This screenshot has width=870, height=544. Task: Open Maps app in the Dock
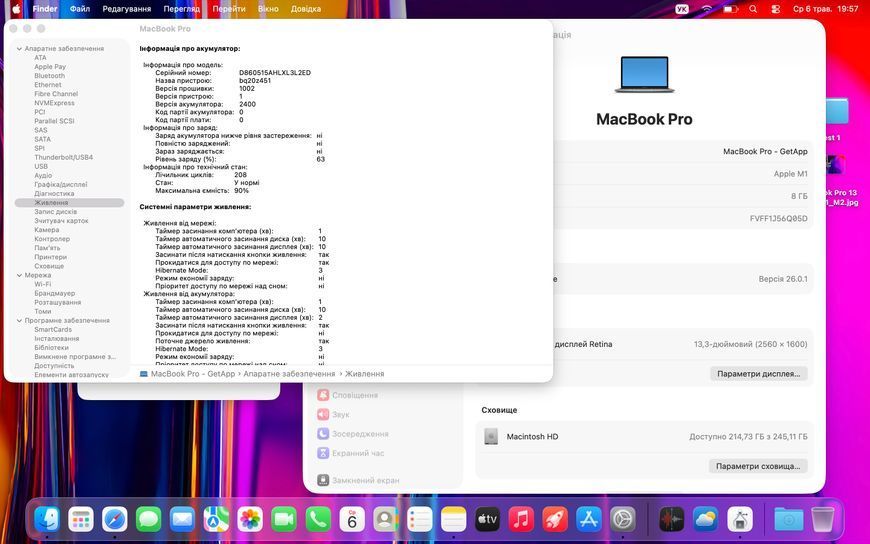coord(216,520)
